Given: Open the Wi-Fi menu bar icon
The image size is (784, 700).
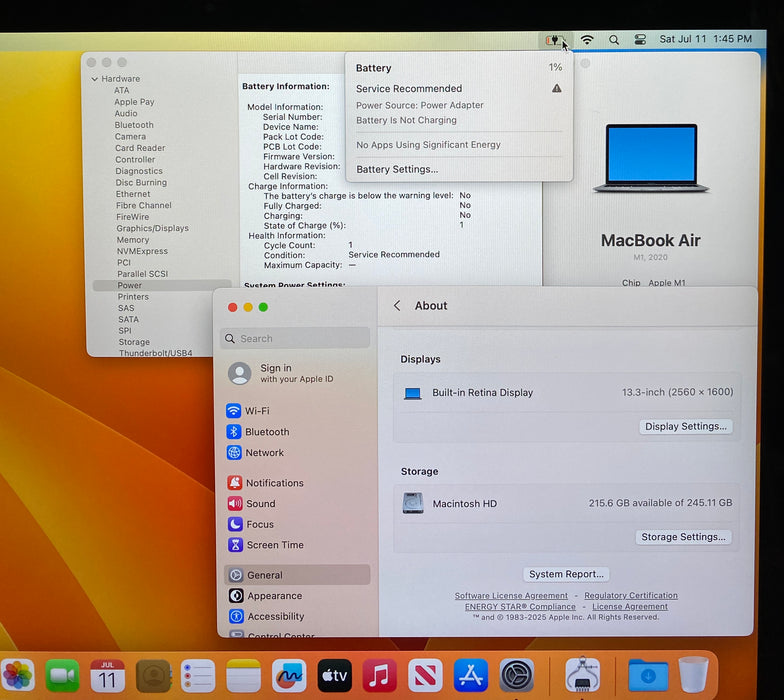Looking at the screenshot, I should (x=587, y=40).
